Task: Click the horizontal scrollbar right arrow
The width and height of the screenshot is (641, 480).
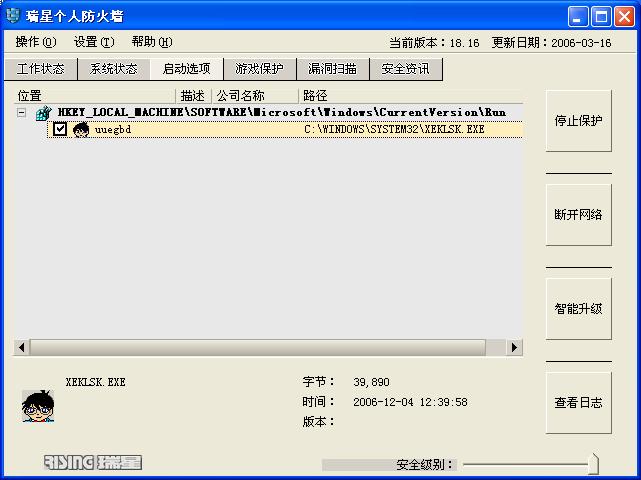Action: tap(514, 348)
